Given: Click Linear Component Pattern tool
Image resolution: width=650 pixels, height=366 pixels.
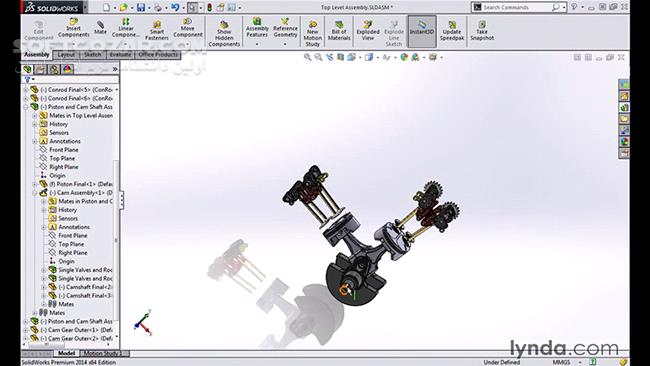Looking at the screenshot, I should (x=126, y=28).
